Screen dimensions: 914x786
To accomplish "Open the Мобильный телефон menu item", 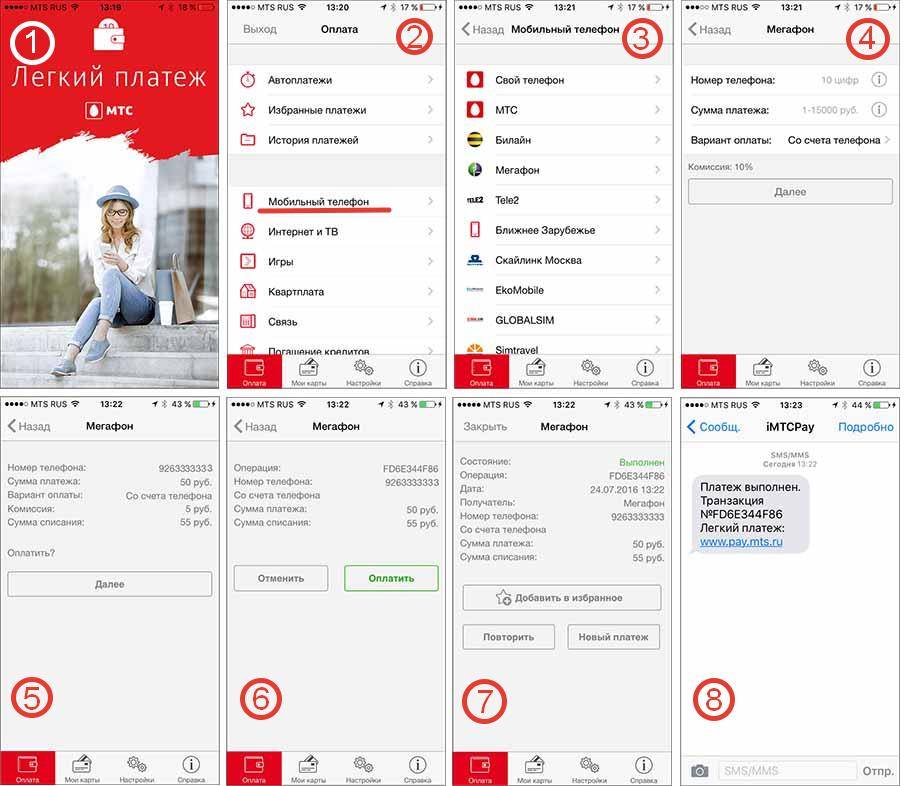I will [x=318, y=202].
